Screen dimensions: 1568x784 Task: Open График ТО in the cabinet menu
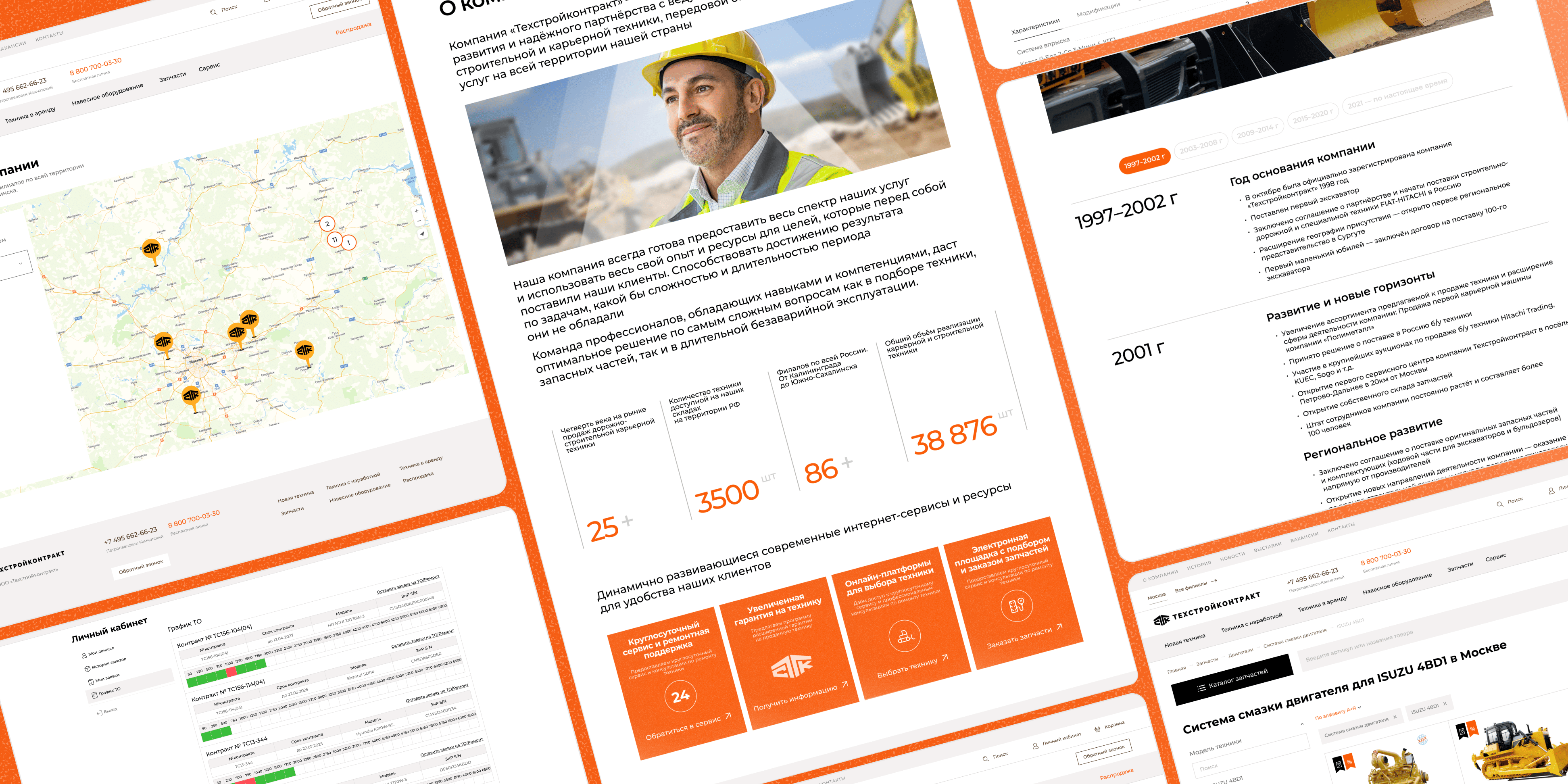point(110,692)
